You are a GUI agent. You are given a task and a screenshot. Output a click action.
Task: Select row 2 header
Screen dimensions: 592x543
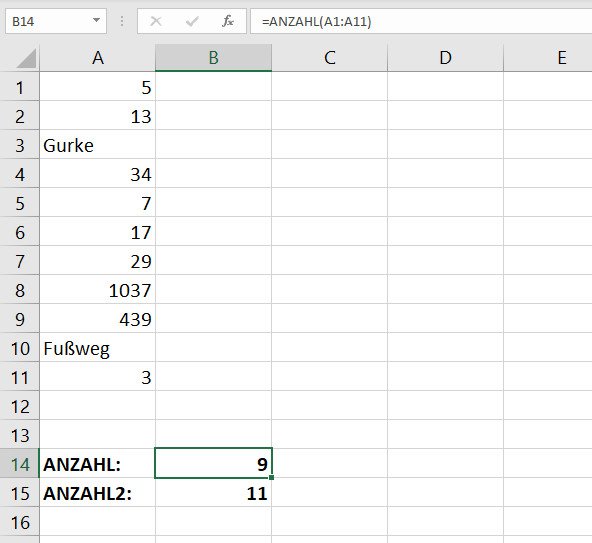20,116
